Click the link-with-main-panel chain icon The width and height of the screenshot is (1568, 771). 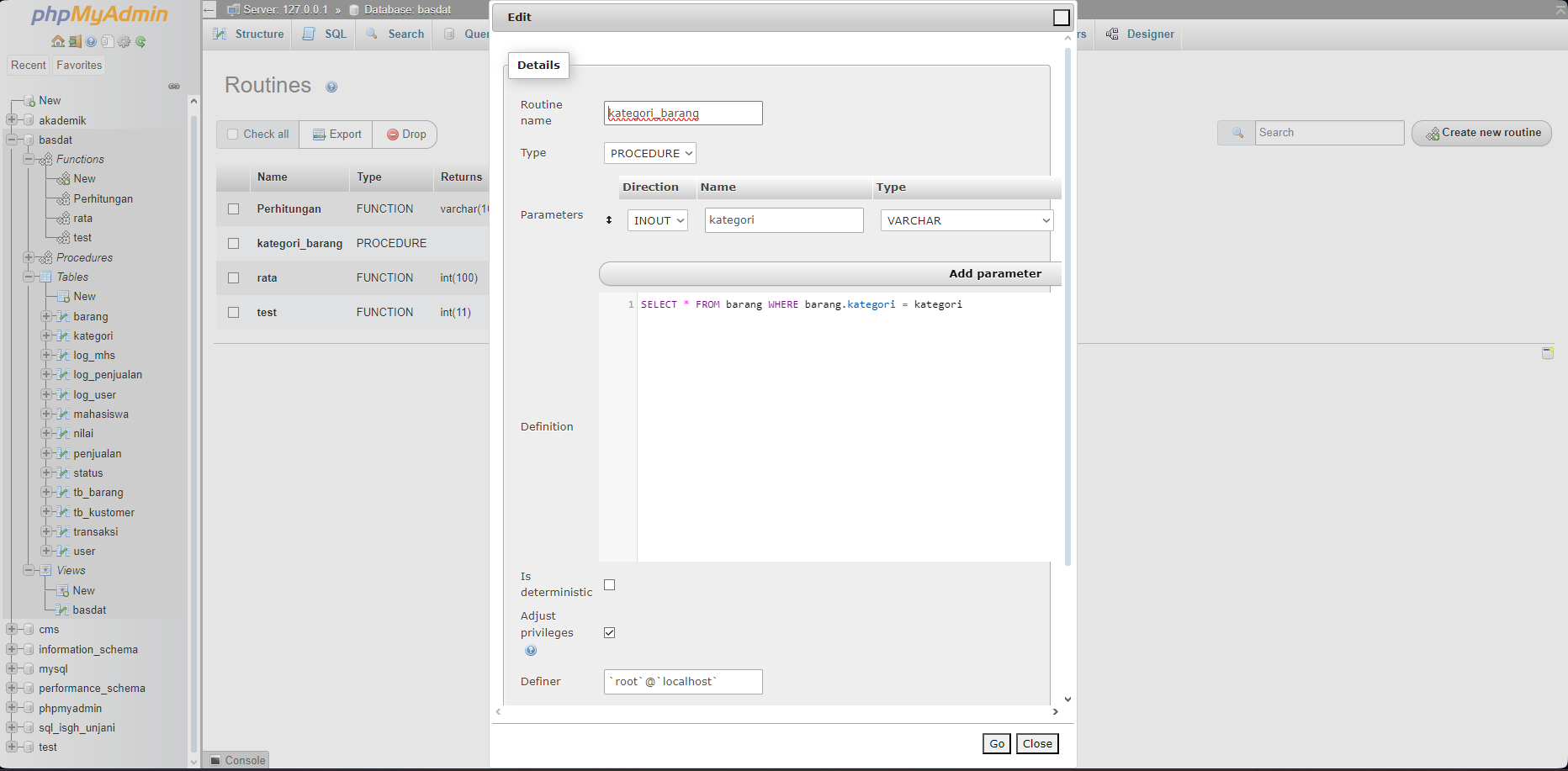174,86
